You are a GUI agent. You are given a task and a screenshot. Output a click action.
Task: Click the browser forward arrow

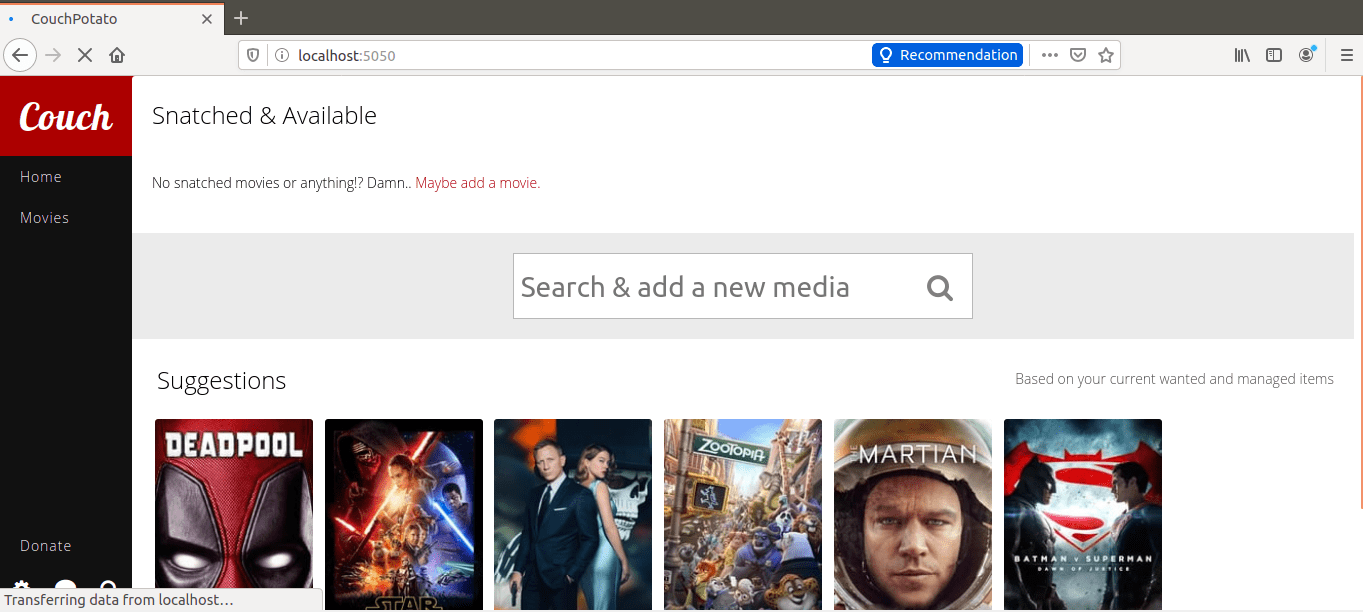coord(53,55)
